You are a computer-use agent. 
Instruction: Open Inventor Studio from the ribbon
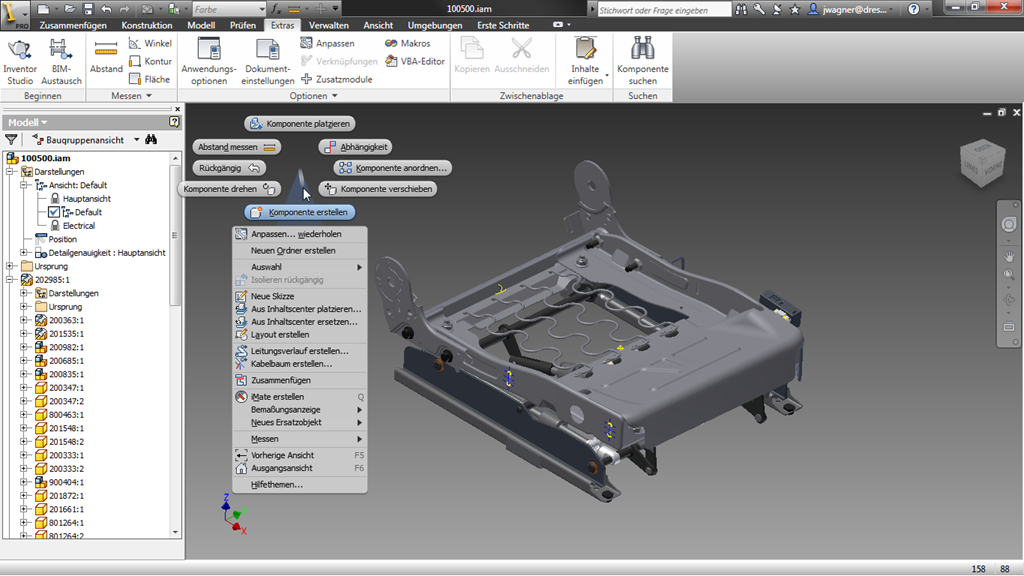click(20, 62)
